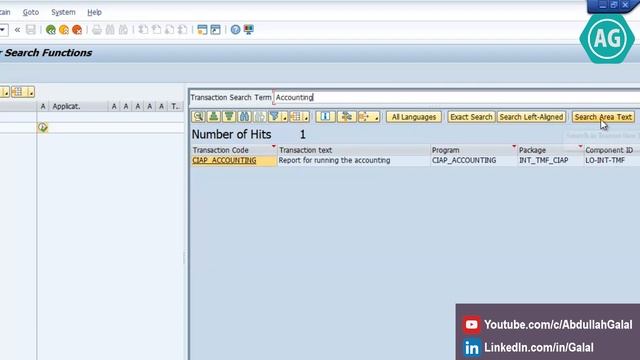This screenshot has height=360, width=640.
Task: Click the Find binoculars icon in the standard toolbar
Action: pyautogui.click(x=110, y=29)
